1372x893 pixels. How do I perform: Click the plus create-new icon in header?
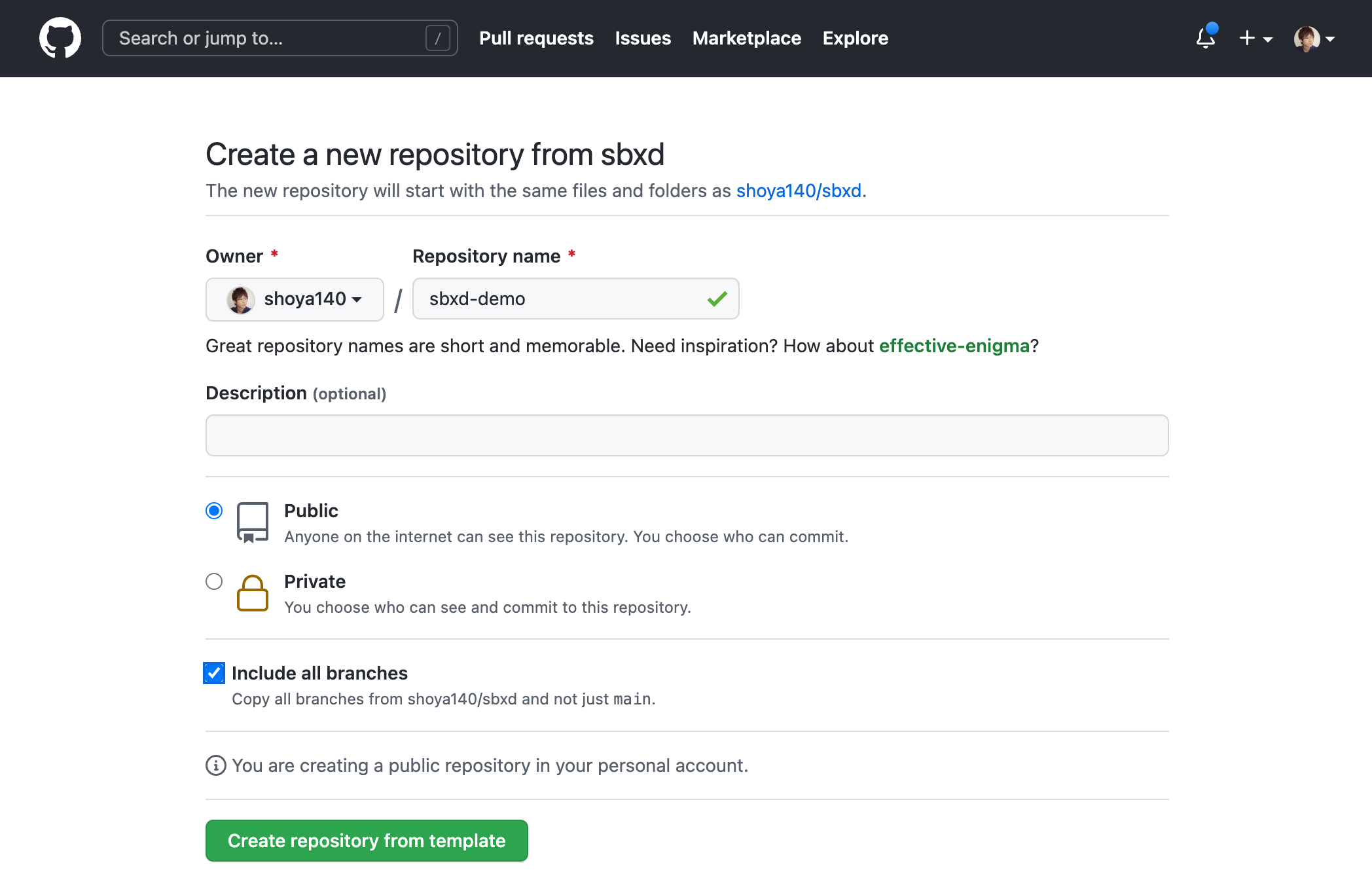pyautogui.click(x=1247, y=38)
